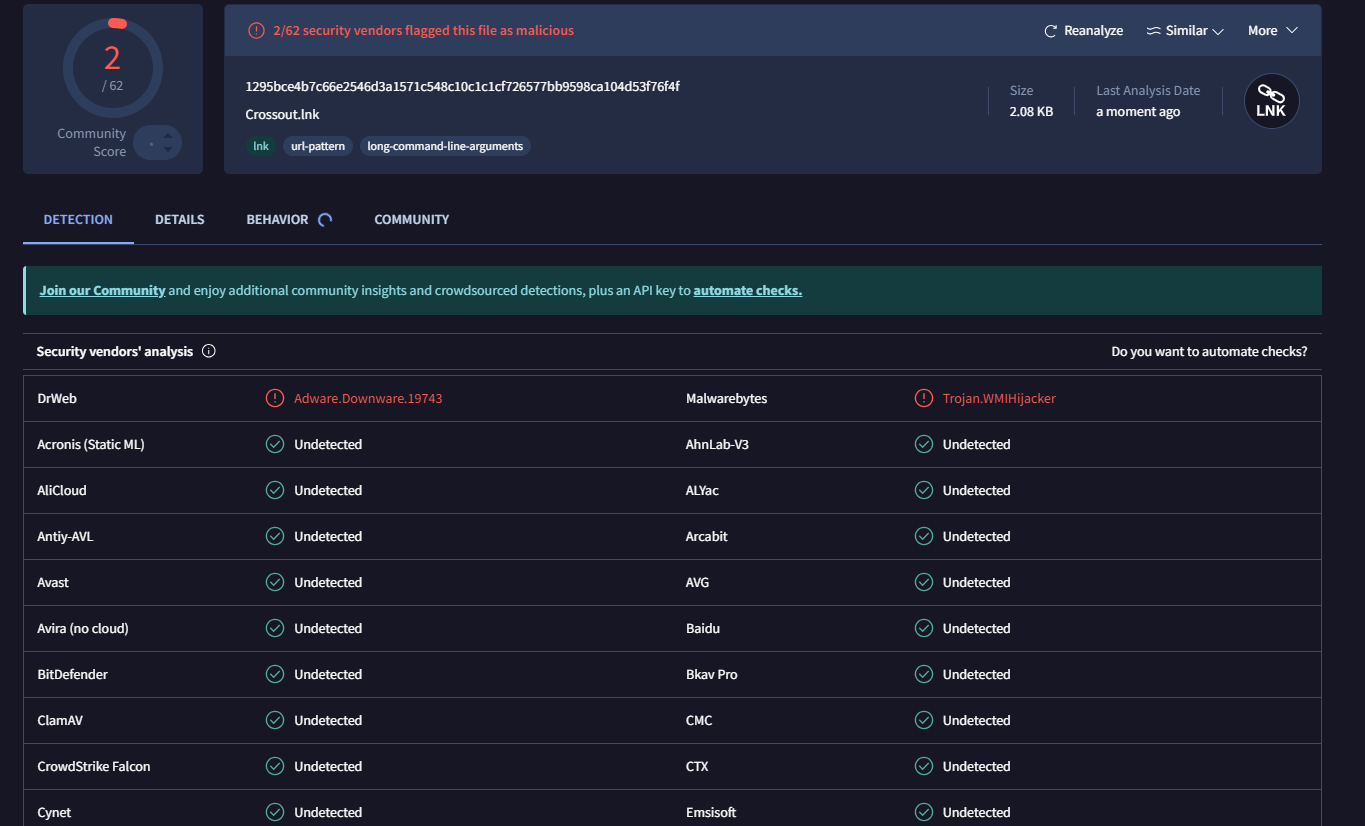Viewport: 1365px width, 826px height.
Task: Click the green checkmark in the Avast row
Action: point(275,582)
